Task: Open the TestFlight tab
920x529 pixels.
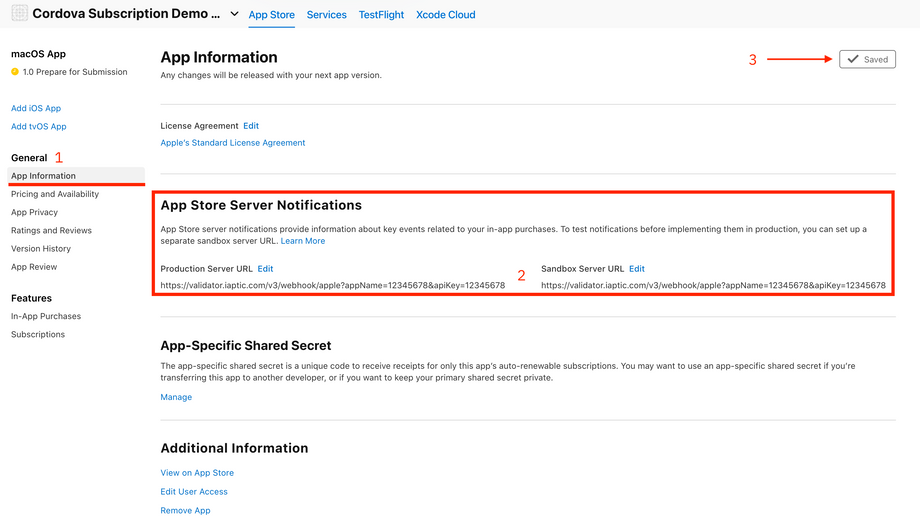Action: pyautogui.click(x=381, y=15)
